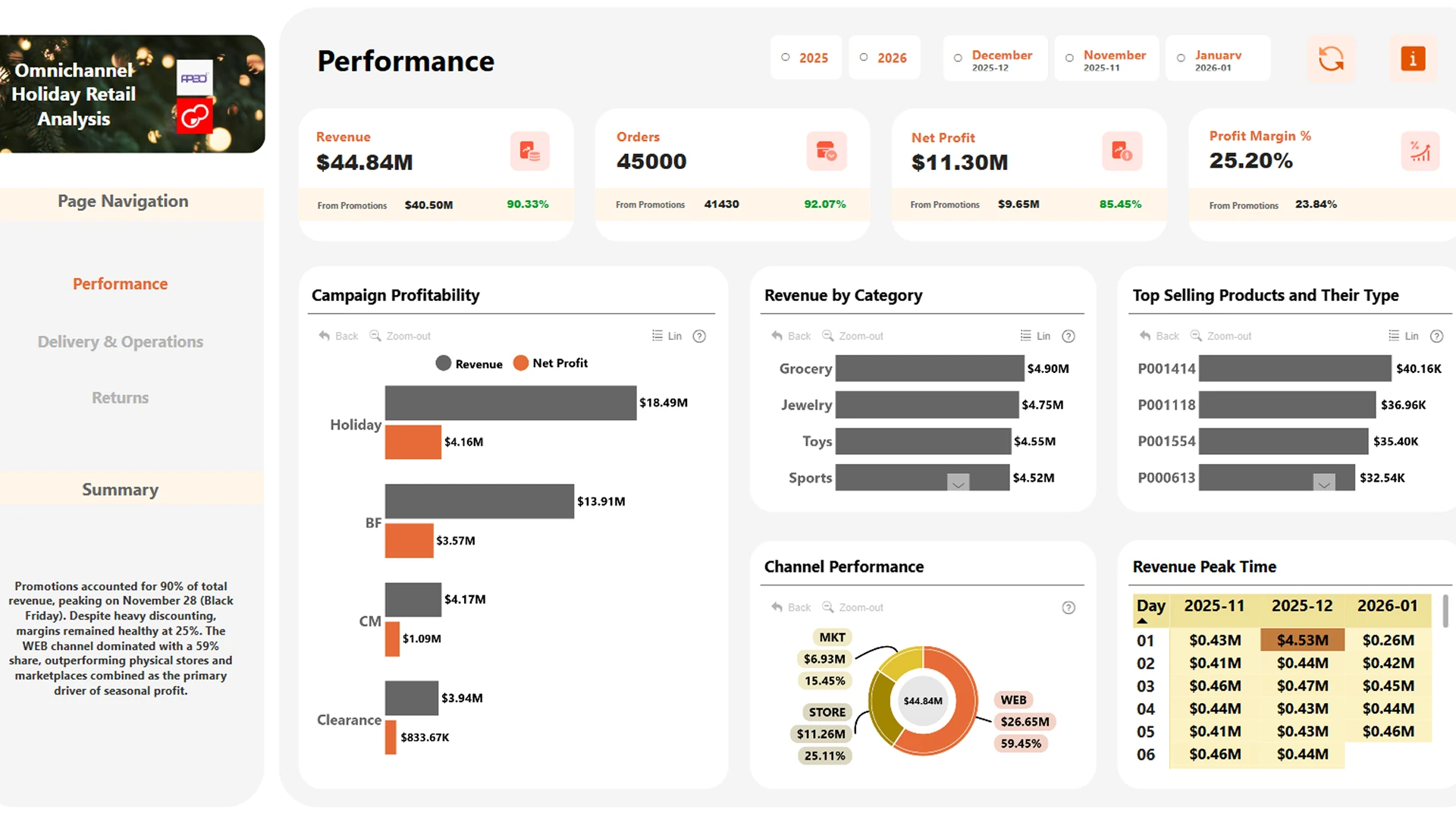Expand the P000613 product bar dropdown
1456x819 pixels.
(x=1324, y=483)
